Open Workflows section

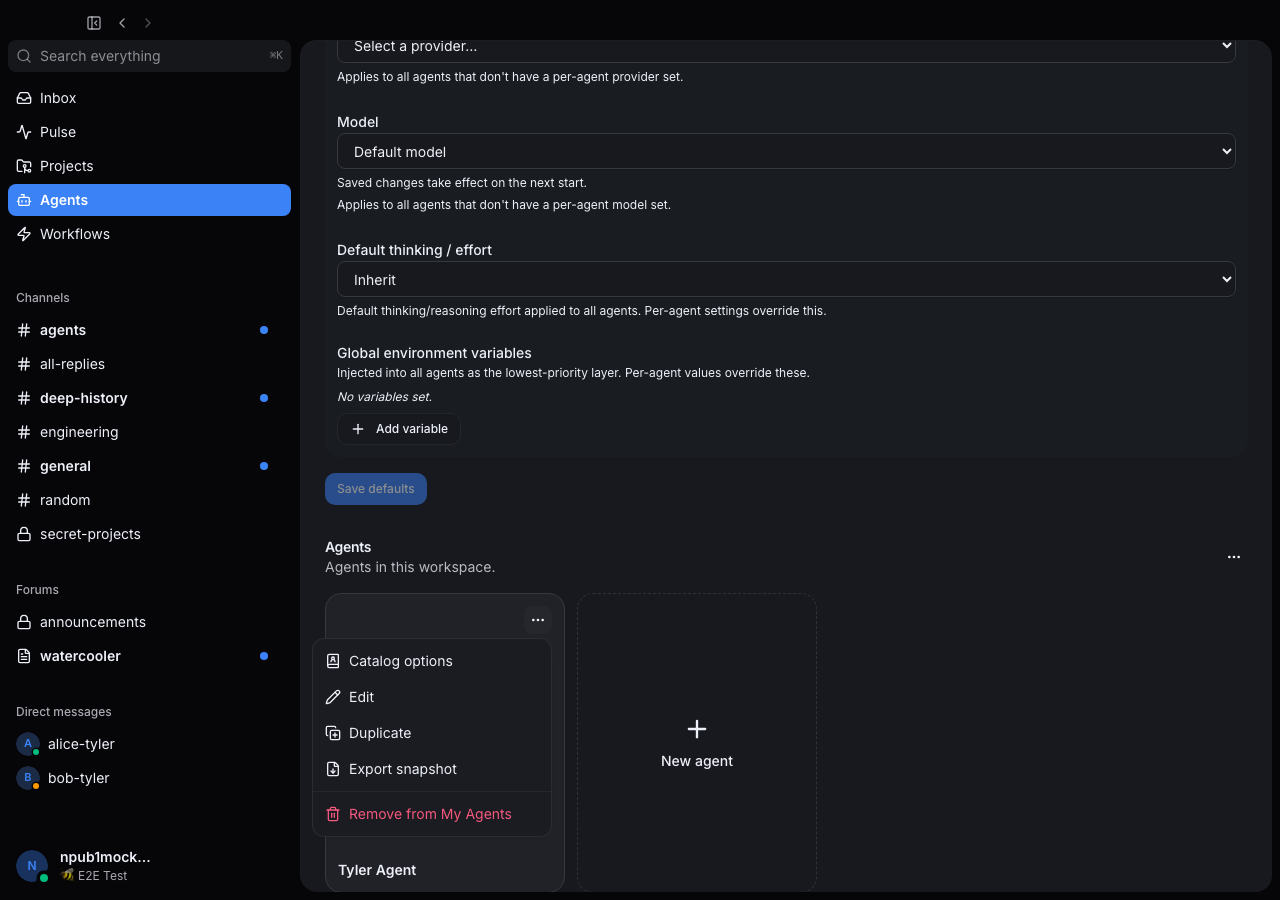[150, 234]
